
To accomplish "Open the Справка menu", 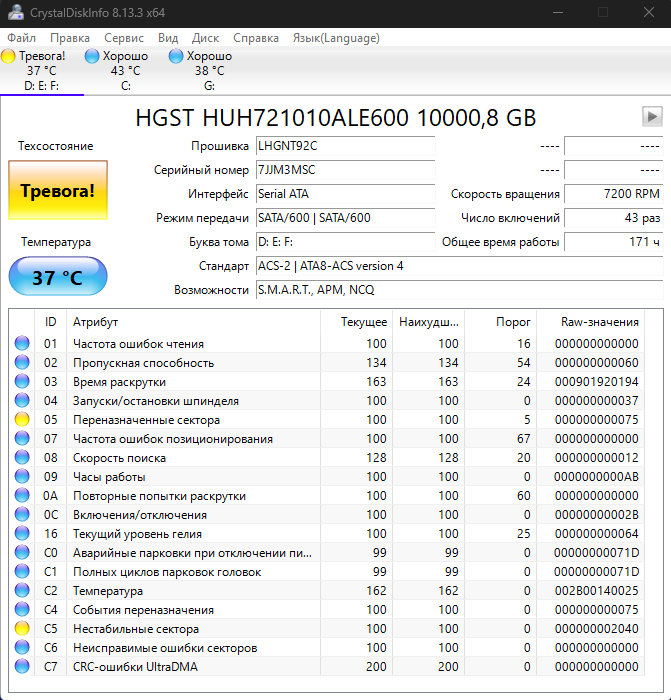I will (x=256, y=38).
